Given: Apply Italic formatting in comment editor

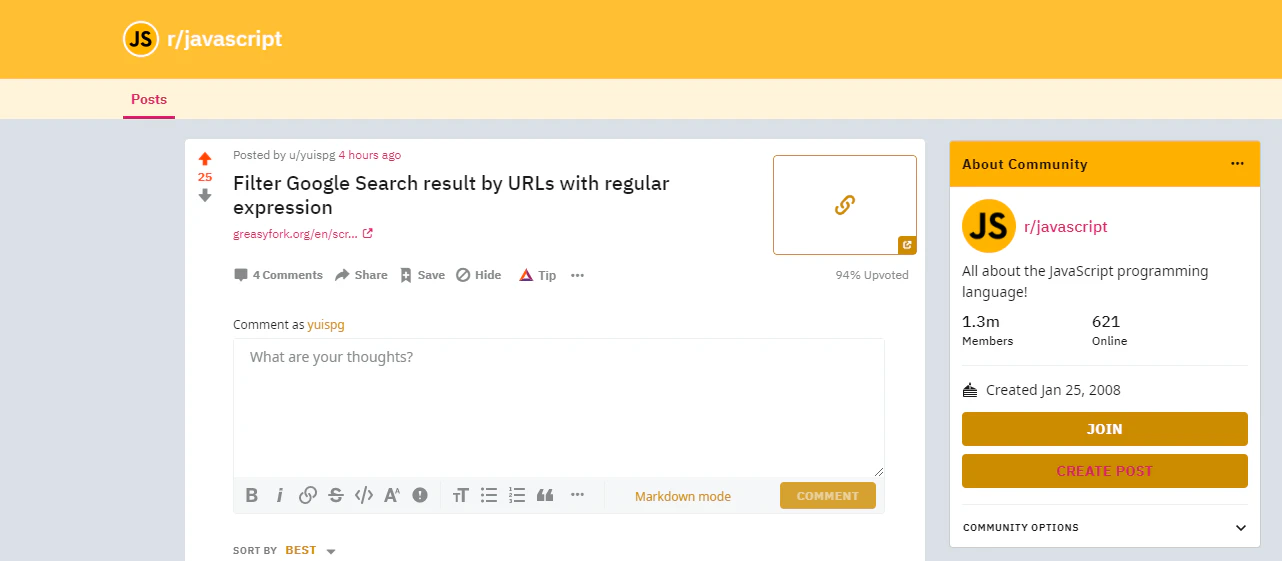Looking at the screenshot, I should 280,495.
